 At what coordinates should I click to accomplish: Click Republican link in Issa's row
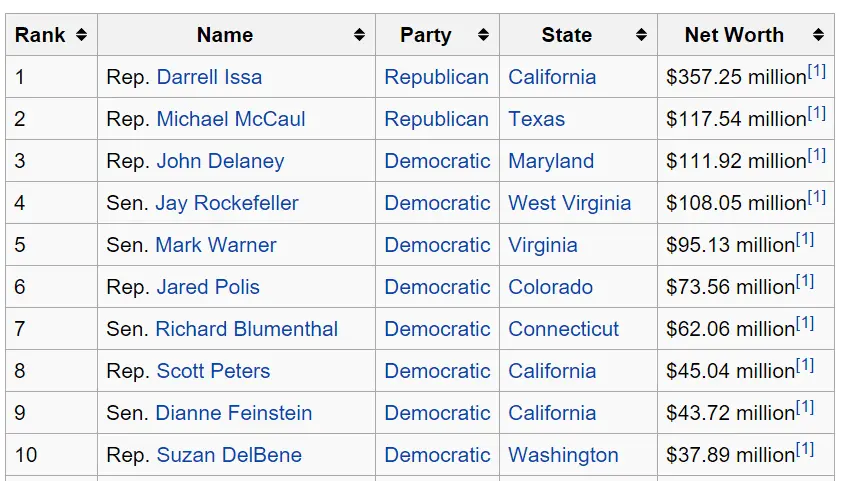pos(436,77)
